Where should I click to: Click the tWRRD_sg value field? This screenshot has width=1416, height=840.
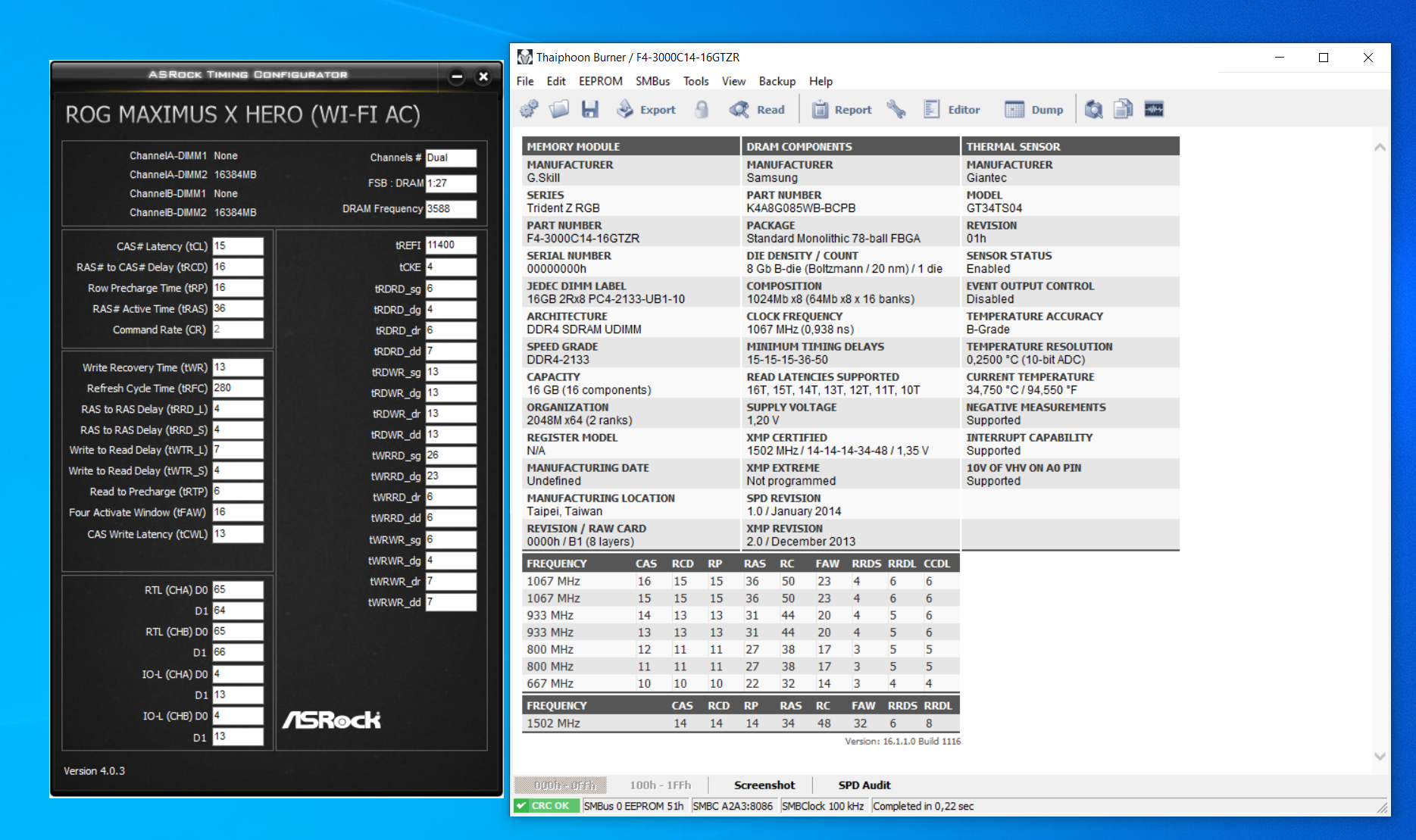pyautogui.click(x=451, y=455)
